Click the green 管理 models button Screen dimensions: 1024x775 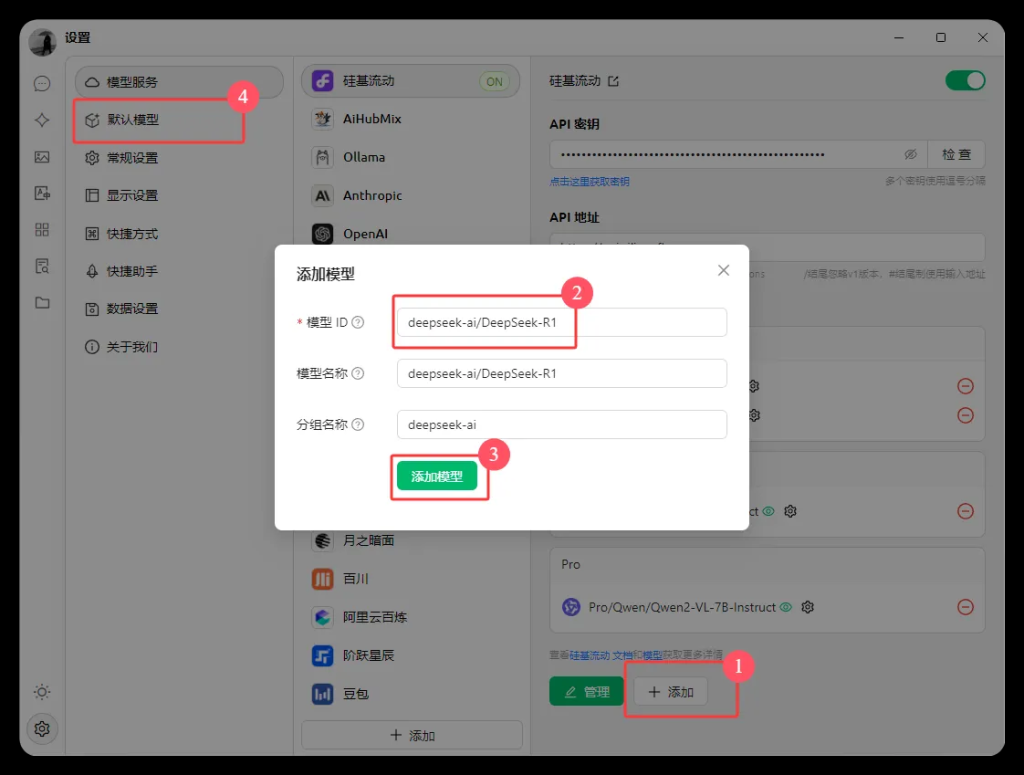[x=586, y=691]
